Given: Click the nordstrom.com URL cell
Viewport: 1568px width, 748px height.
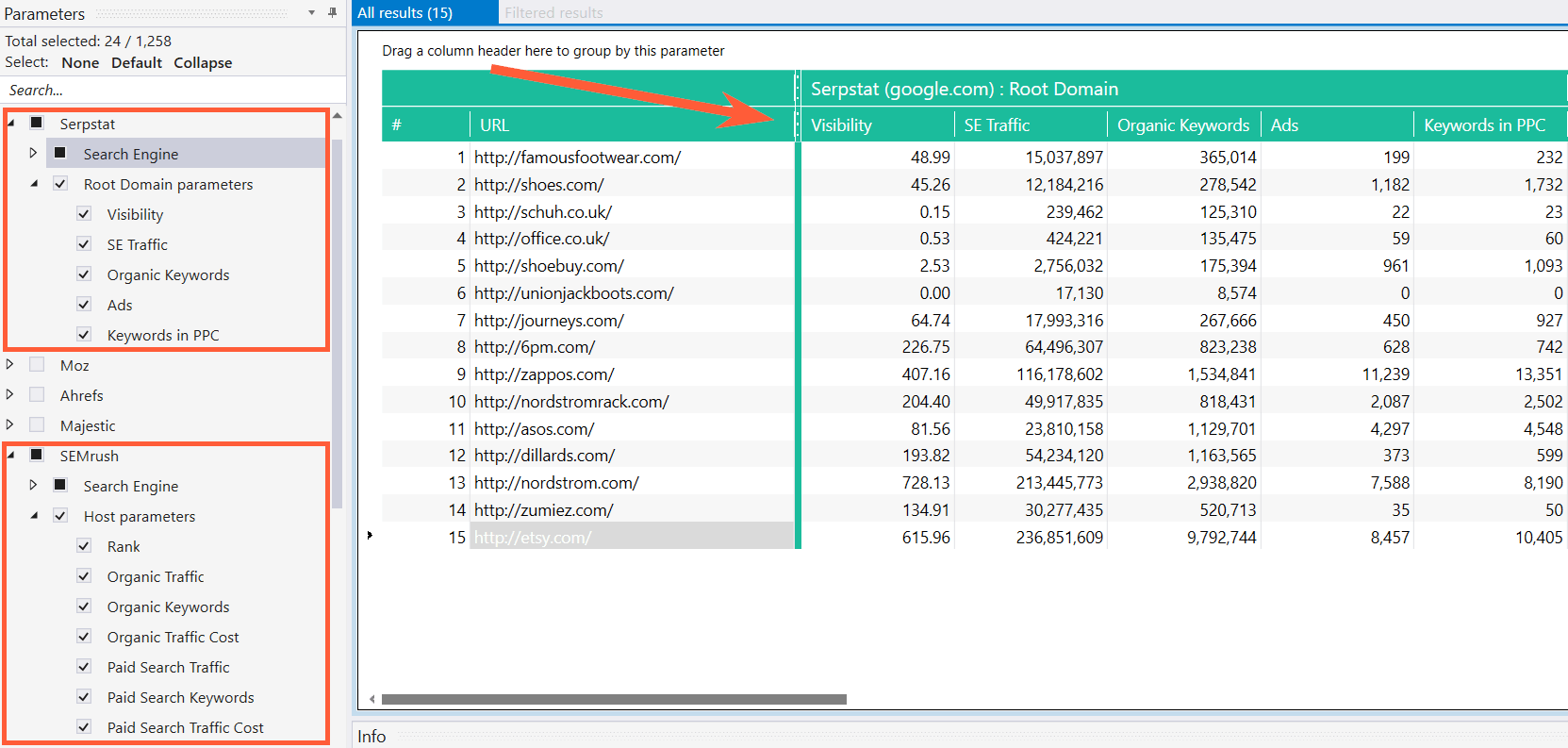Looking at the screenshot, I should click(632, 482).
